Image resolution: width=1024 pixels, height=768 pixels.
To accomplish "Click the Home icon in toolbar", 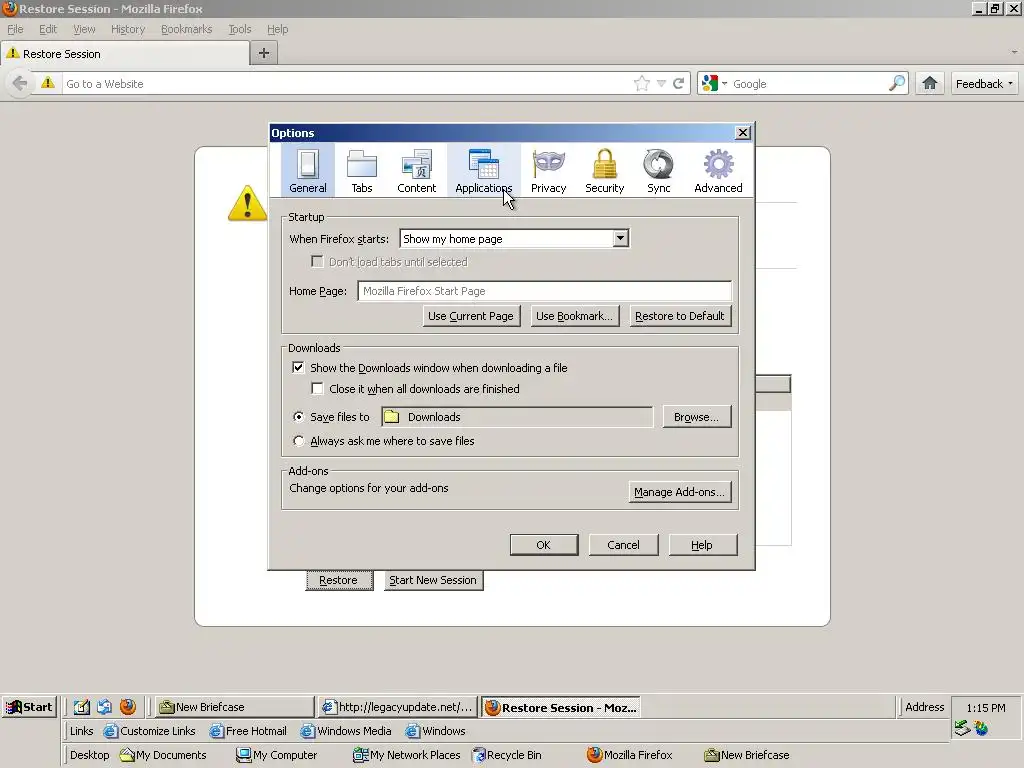I will [x=930, y=84].
